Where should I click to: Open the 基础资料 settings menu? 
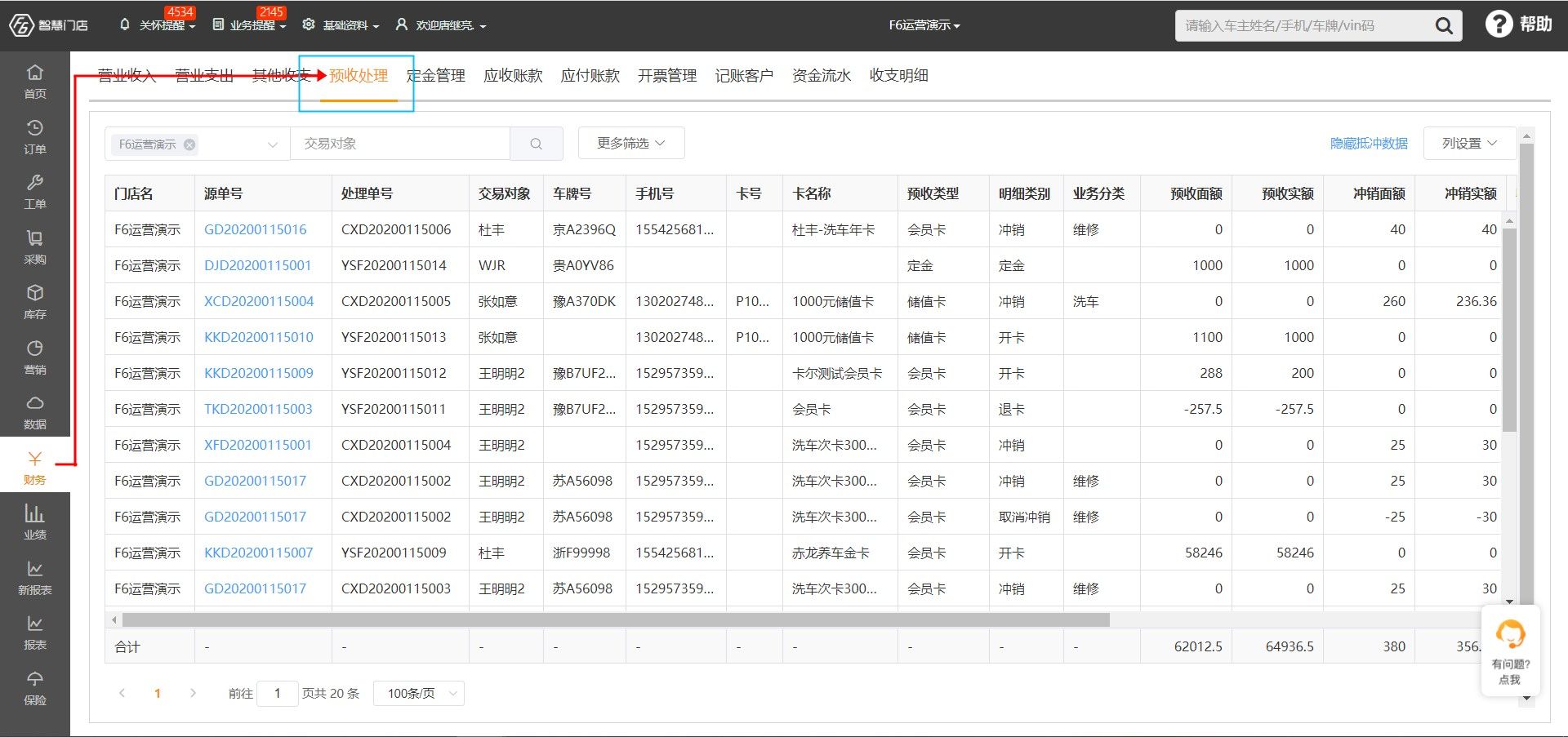click(x=341, y=25)
